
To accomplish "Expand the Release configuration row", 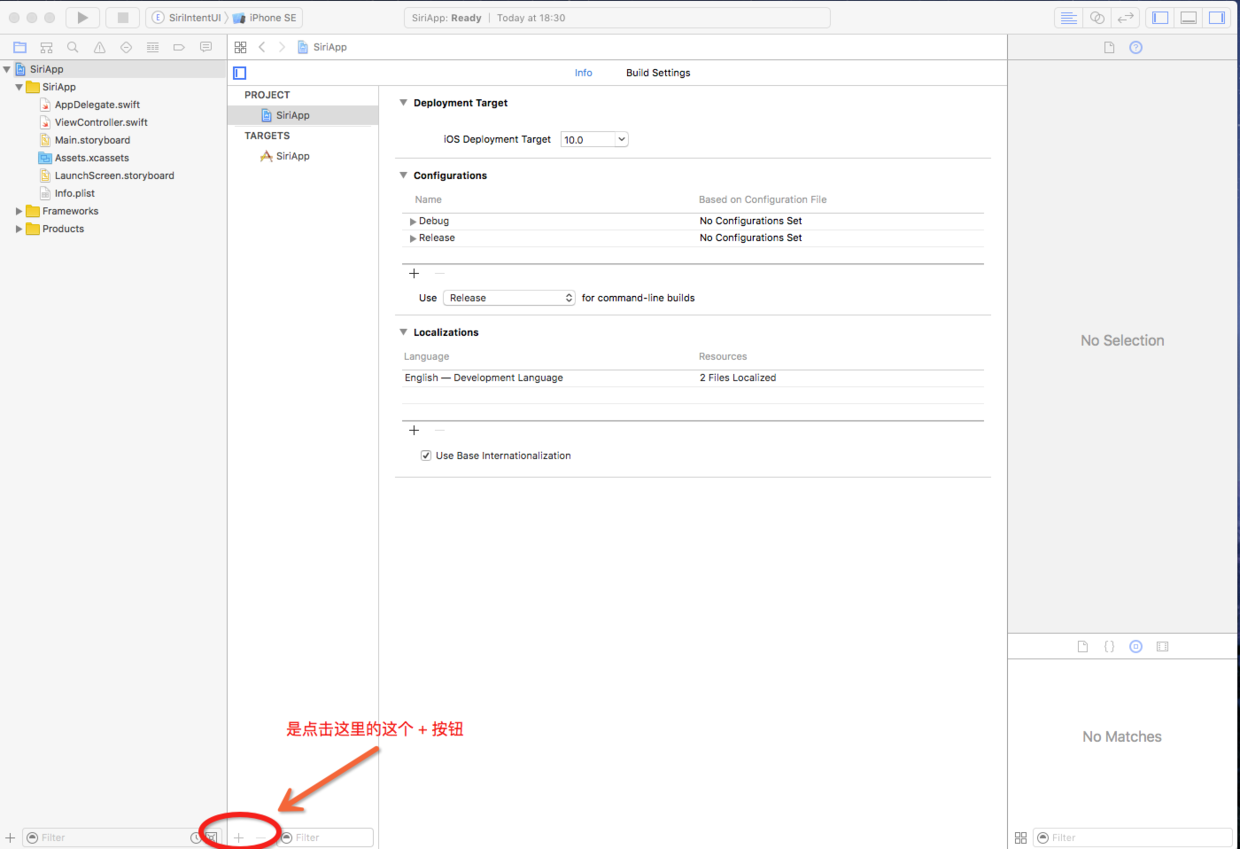I will [x=413, y=238].
